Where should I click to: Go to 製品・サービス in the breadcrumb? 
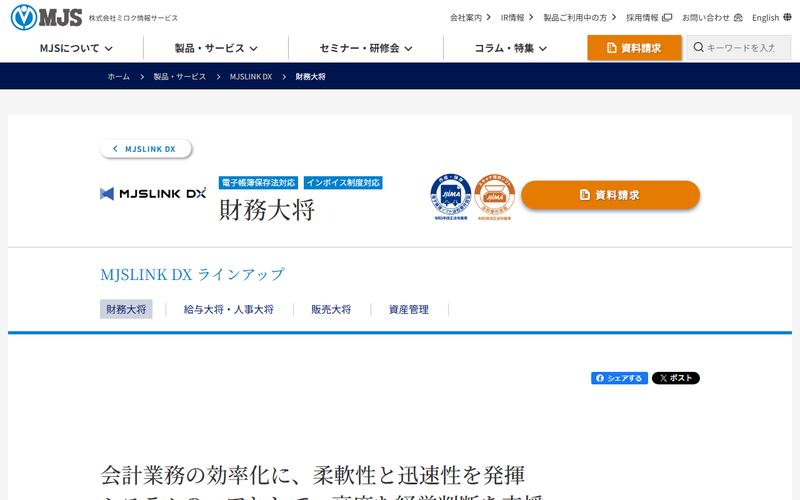(x=180, y=77)
